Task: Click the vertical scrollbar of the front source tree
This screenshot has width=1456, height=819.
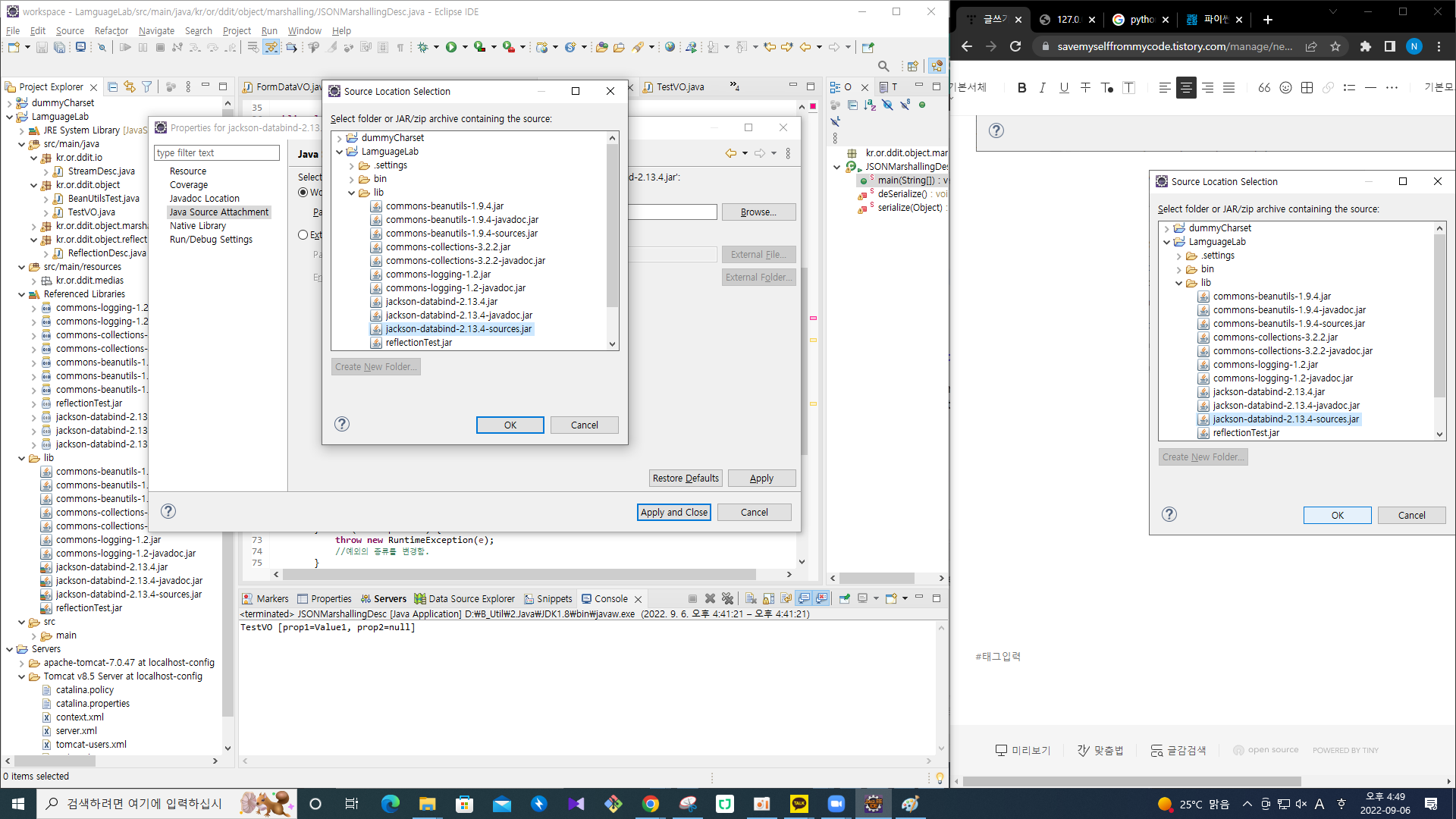Action: [x=612, y=227]
